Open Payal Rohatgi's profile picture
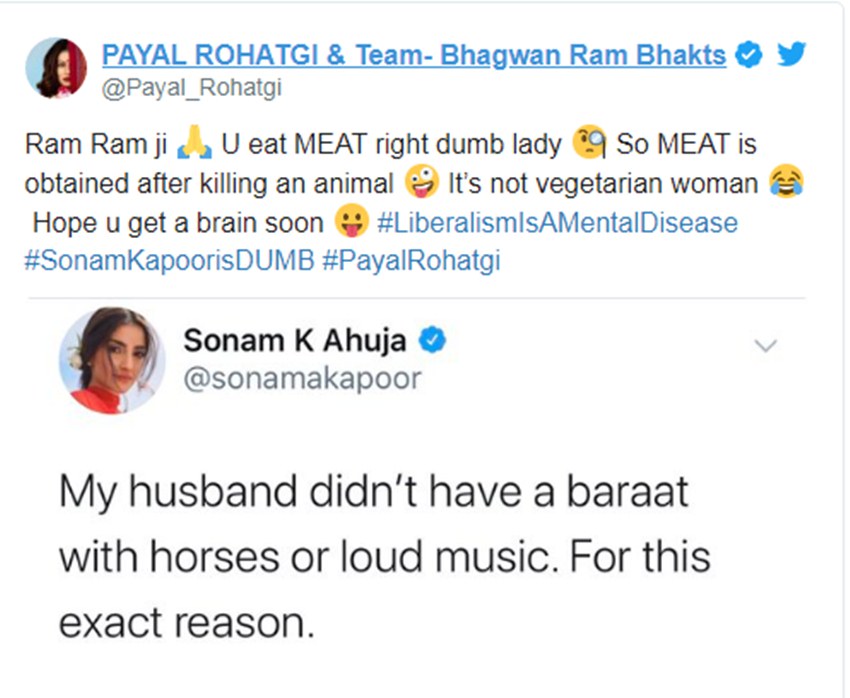Viewport: 850px width, 698px height. (x=63, y=67)
